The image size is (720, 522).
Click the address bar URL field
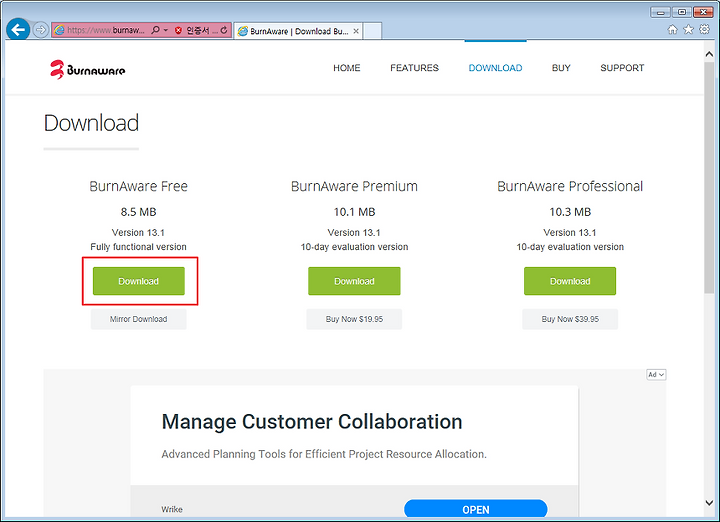tap(106, 30)
